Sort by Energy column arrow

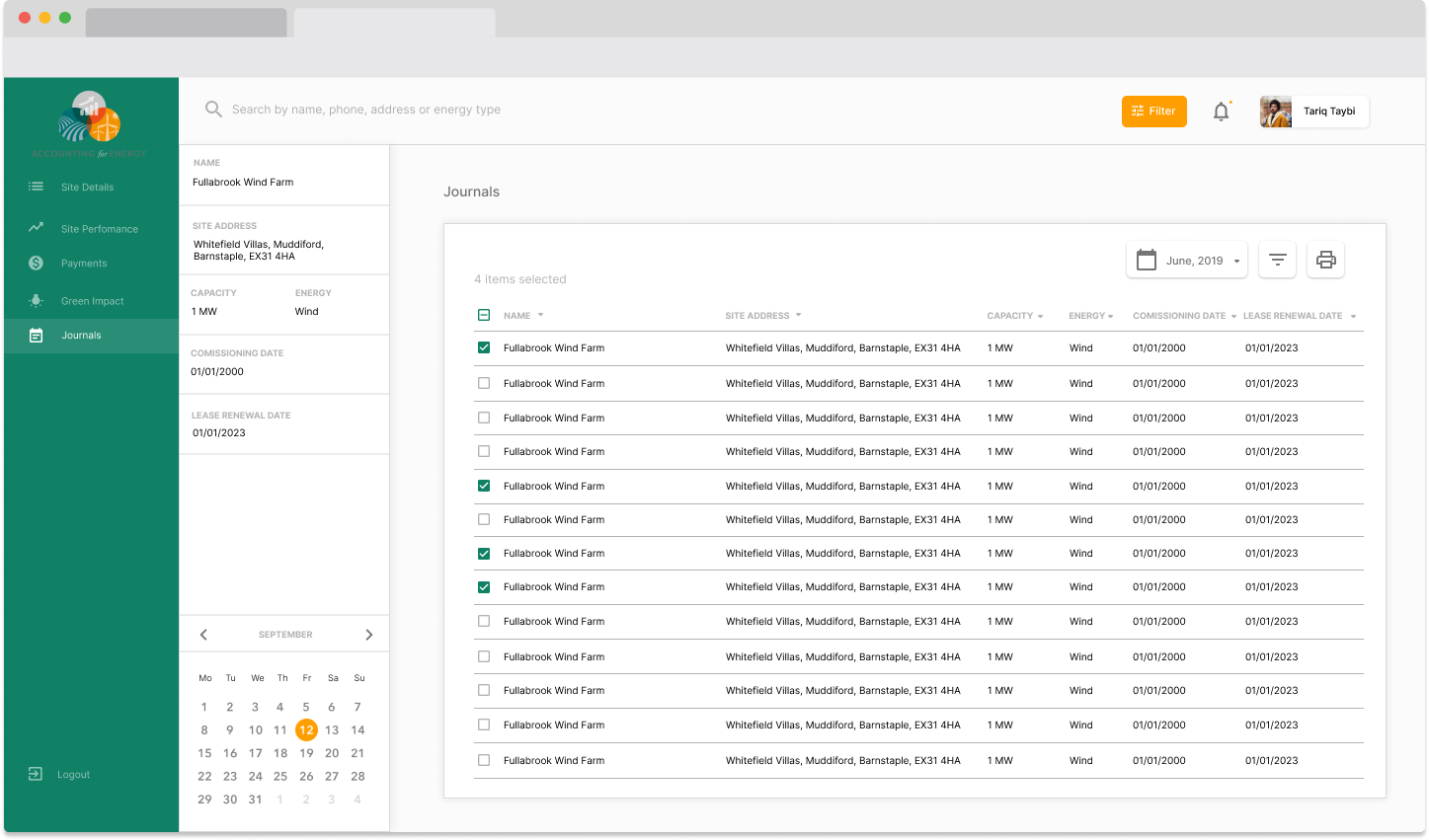pyautogui.click(x=1110, y=316)
